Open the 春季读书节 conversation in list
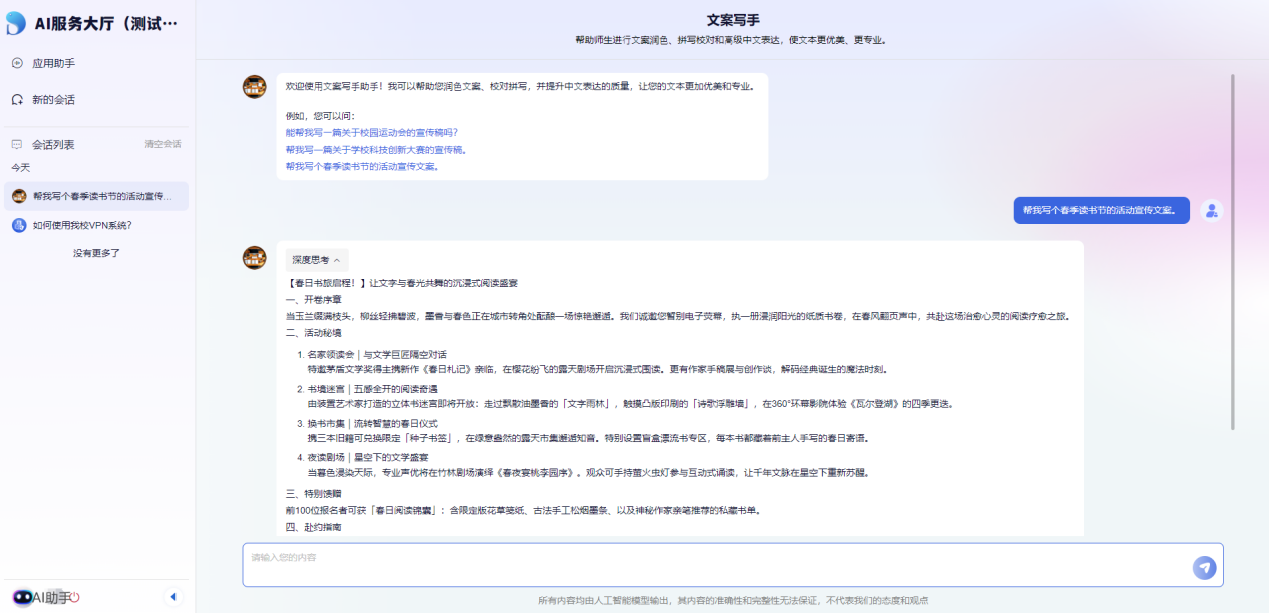This screenshot has width=1269, height=613. (x=101, y=196)
